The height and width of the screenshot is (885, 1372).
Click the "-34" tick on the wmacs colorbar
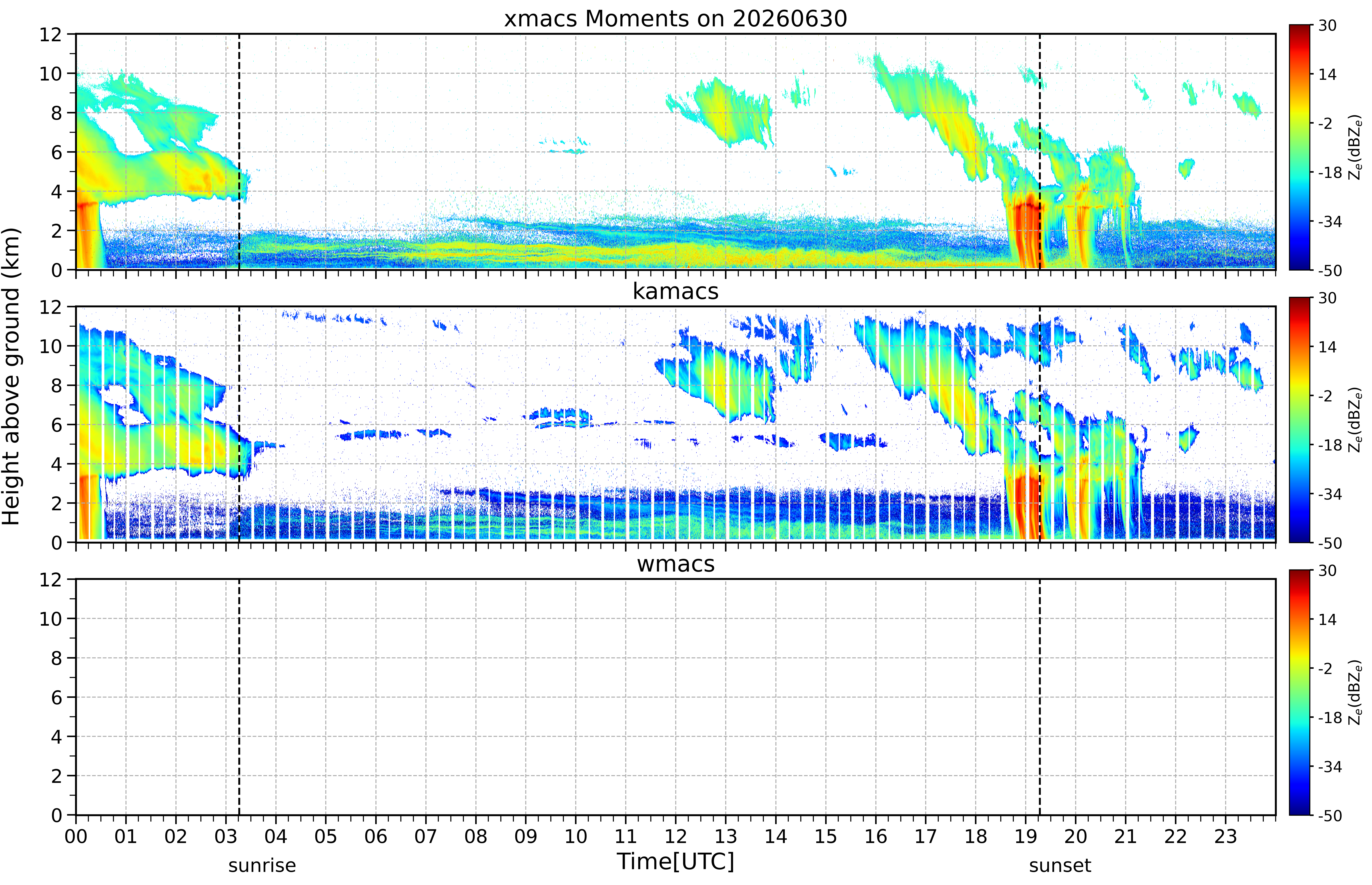(1330, 767)
